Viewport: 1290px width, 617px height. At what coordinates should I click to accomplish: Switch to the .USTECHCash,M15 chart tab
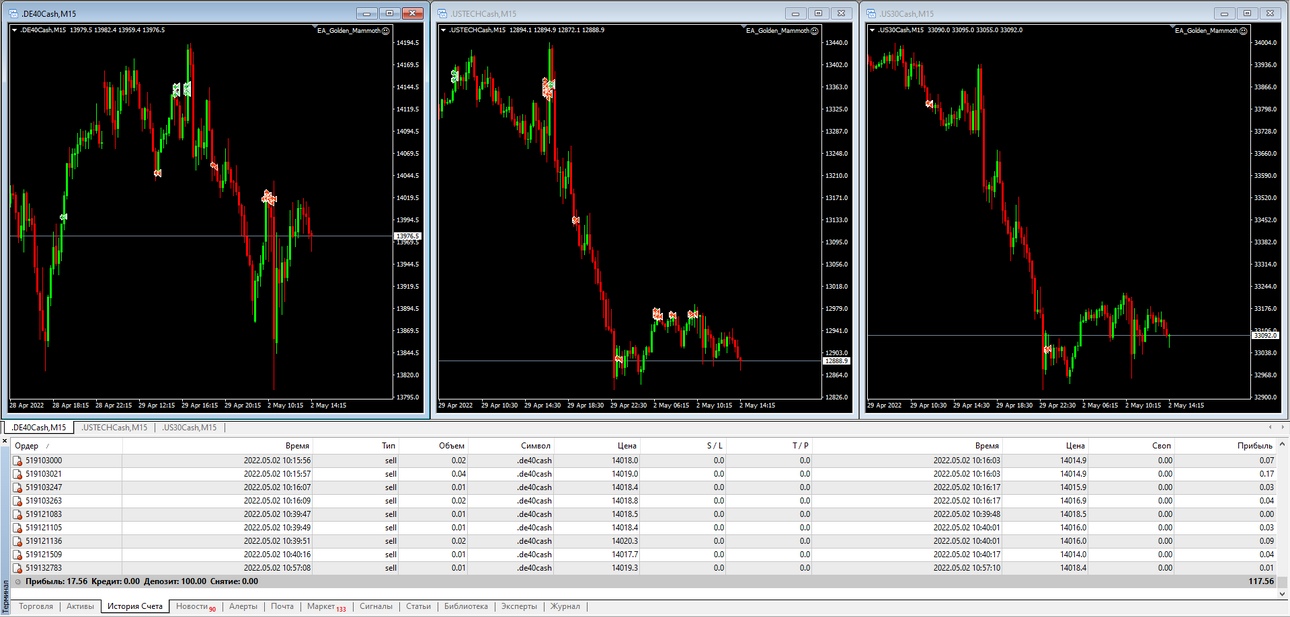pos(113,428)
